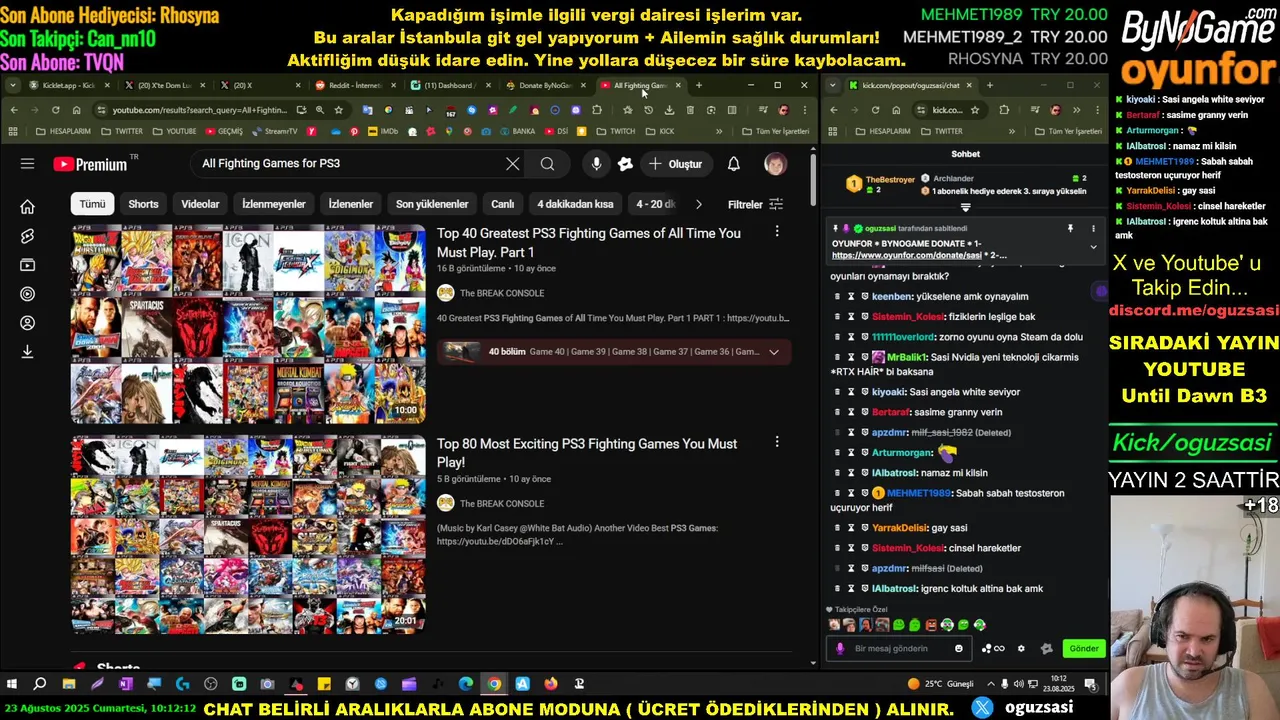Select the 'Canlı' filter chip
Image resolution: width=1280 pixels, height=720 pixels.
click(x=503, y=204)
